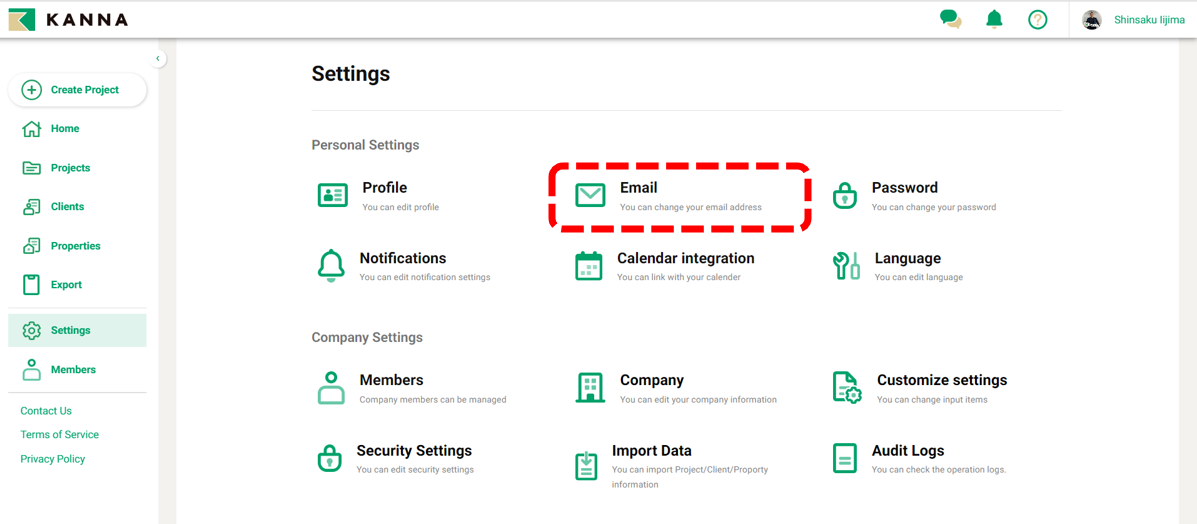
Task: Open the chat messages icon
Action: [x=950, y=19]
